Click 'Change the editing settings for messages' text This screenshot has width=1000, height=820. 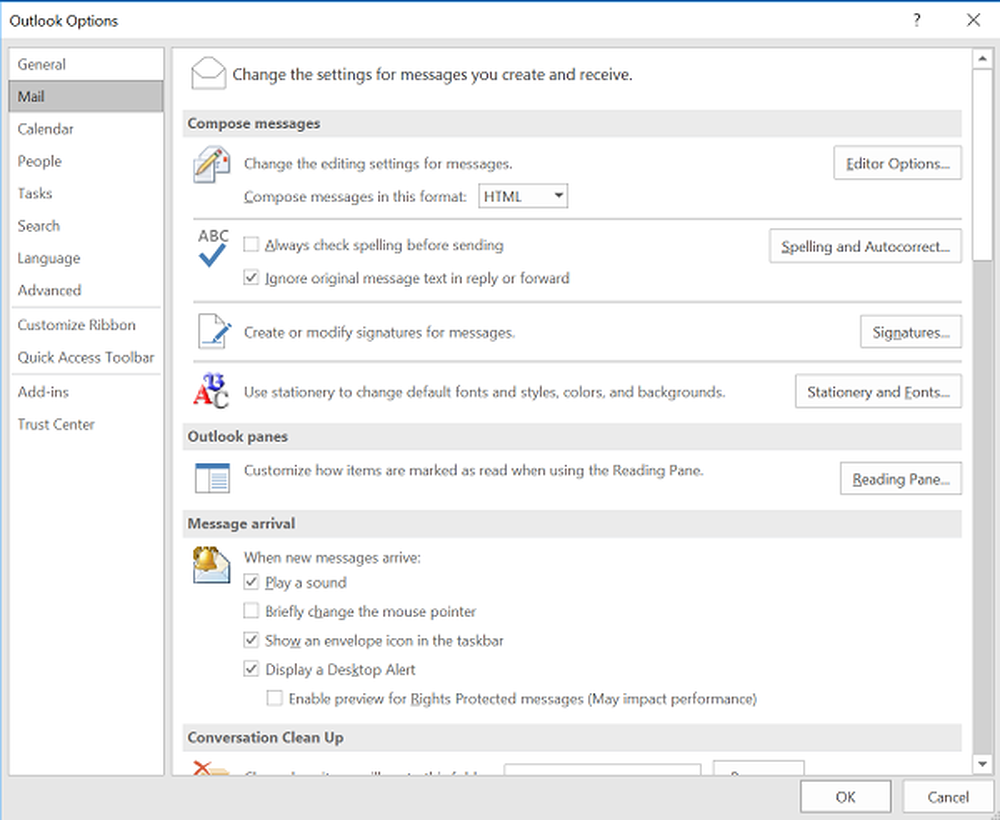coord(378,164)
